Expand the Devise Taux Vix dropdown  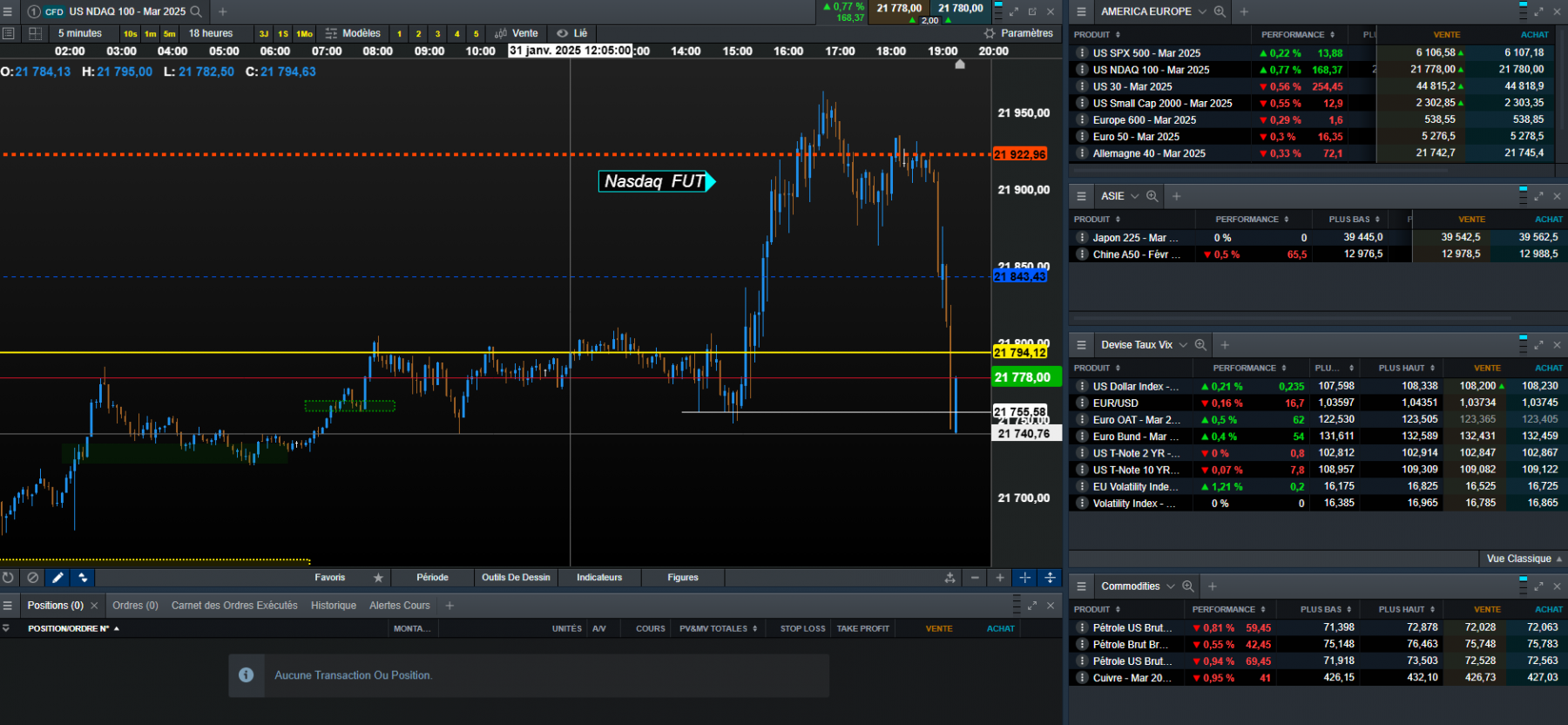(x=1183, y=345)
